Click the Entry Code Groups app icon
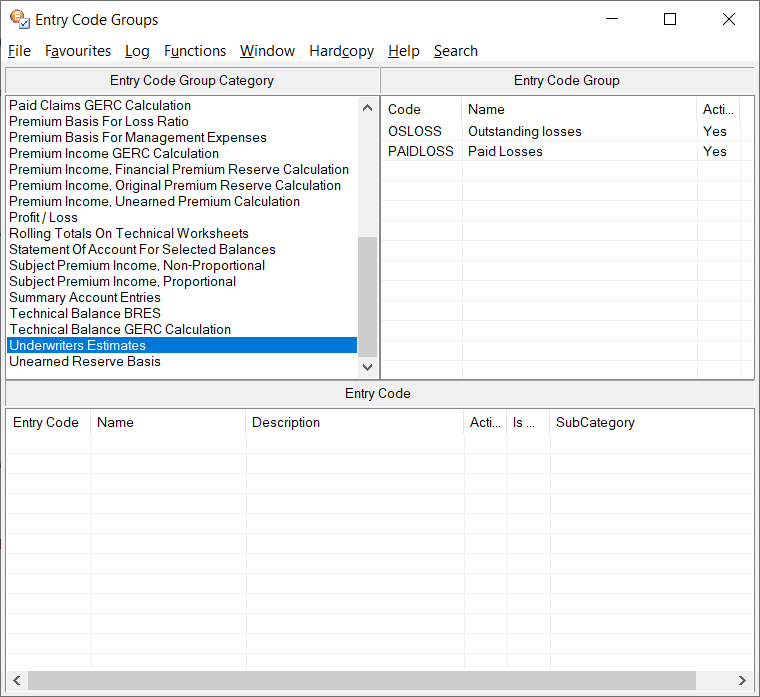 pyautogui.click(x=18, y=19)
